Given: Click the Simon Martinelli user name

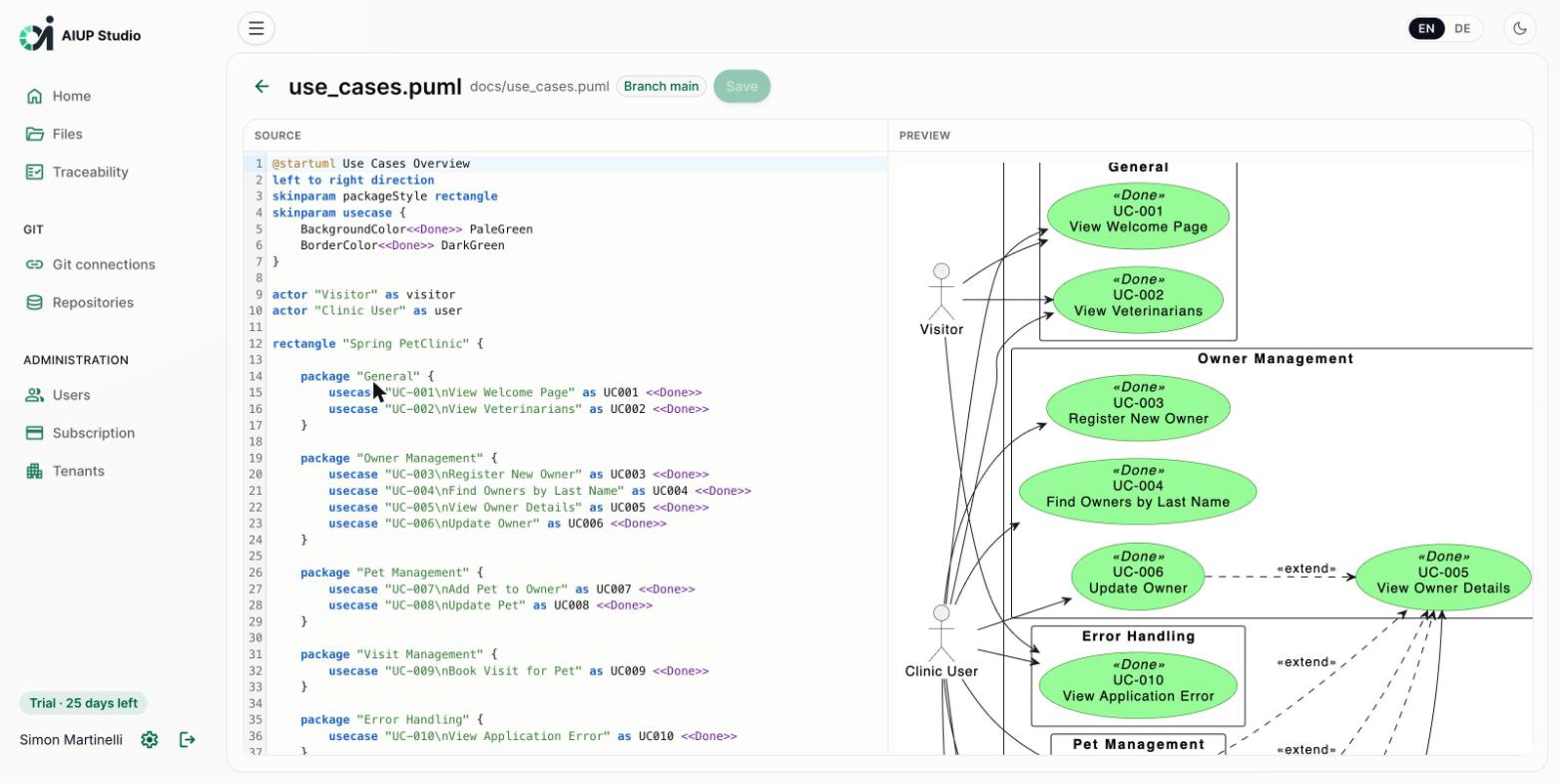Looking at the screenshot, I should pyautogui.click(x=71, y=739).
